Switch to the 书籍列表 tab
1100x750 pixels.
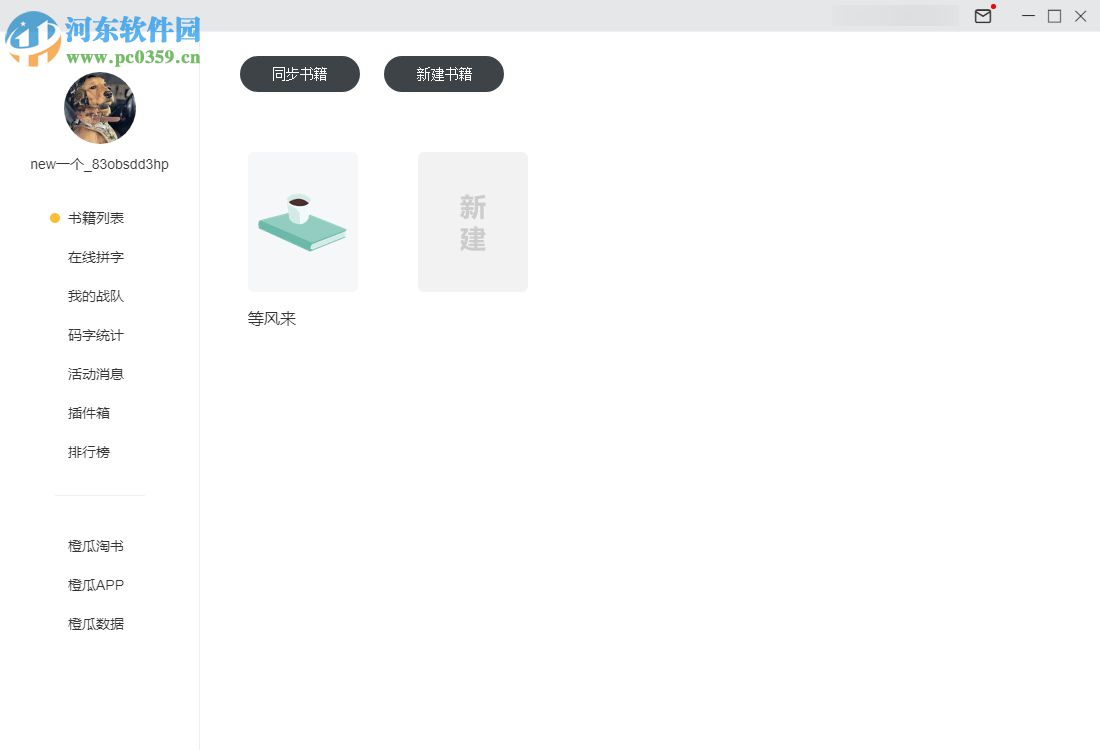95,217
